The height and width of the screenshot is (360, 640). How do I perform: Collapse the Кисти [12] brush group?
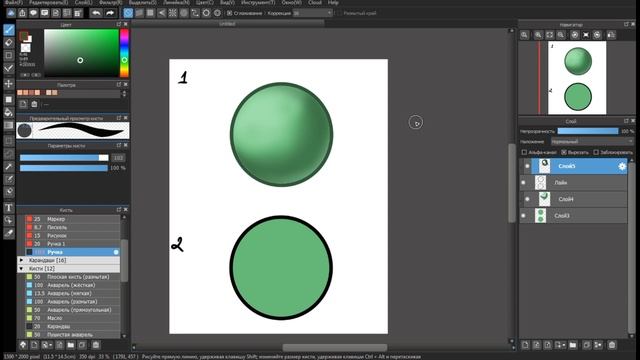coord(22,269)
